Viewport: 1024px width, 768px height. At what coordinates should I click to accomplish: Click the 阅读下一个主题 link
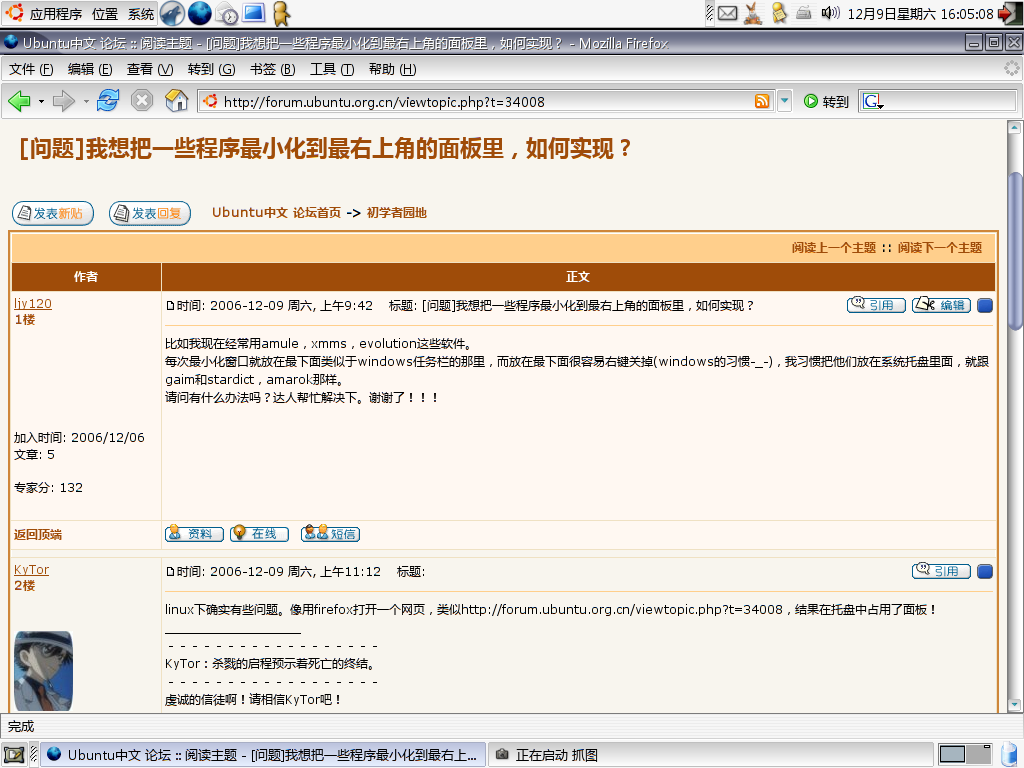click(x=939, y=248)
